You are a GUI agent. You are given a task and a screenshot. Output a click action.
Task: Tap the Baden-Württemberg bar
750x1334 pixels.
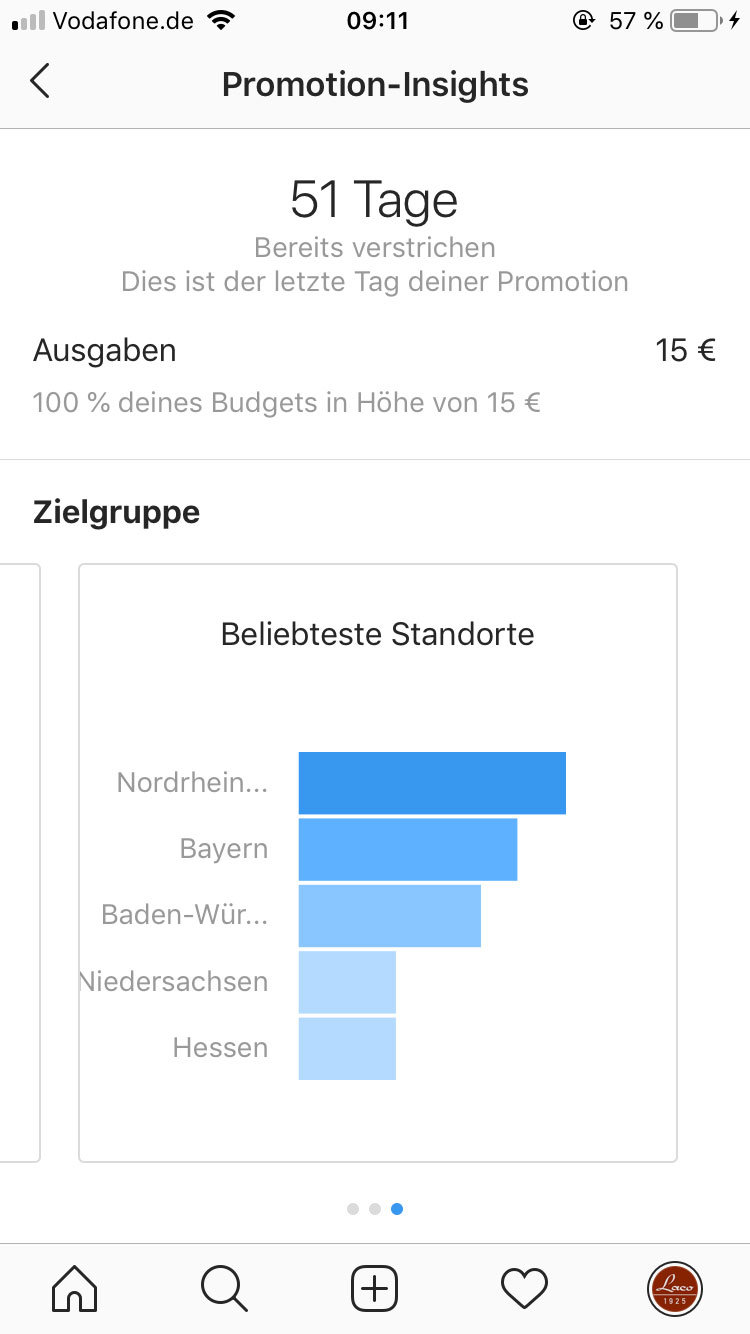(x=390, y=916)
